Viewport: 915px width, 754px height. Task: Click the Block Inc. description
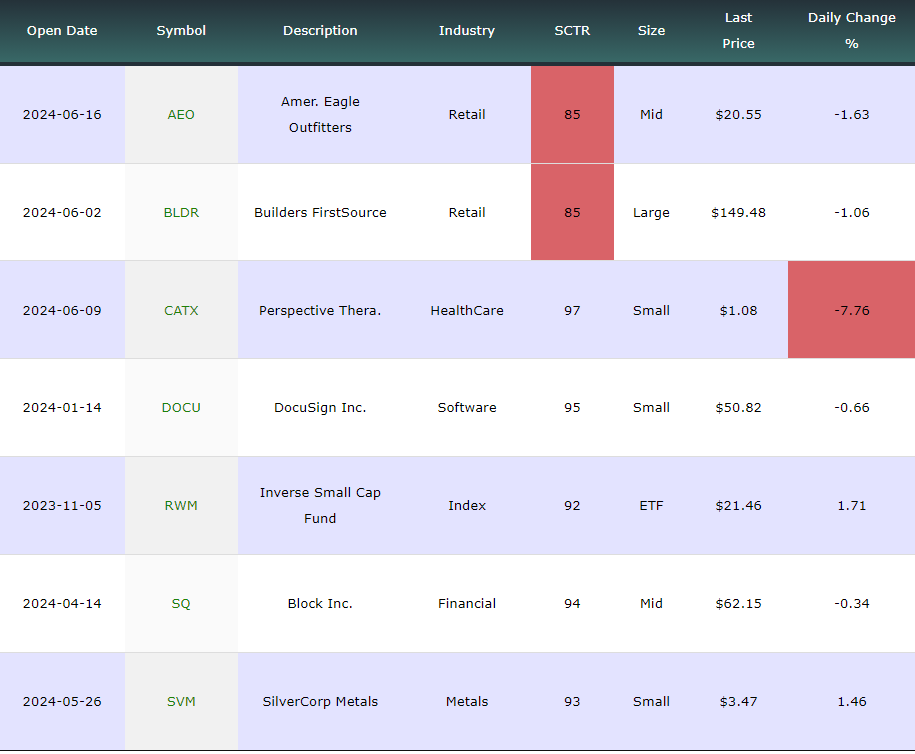pos(320,603)
